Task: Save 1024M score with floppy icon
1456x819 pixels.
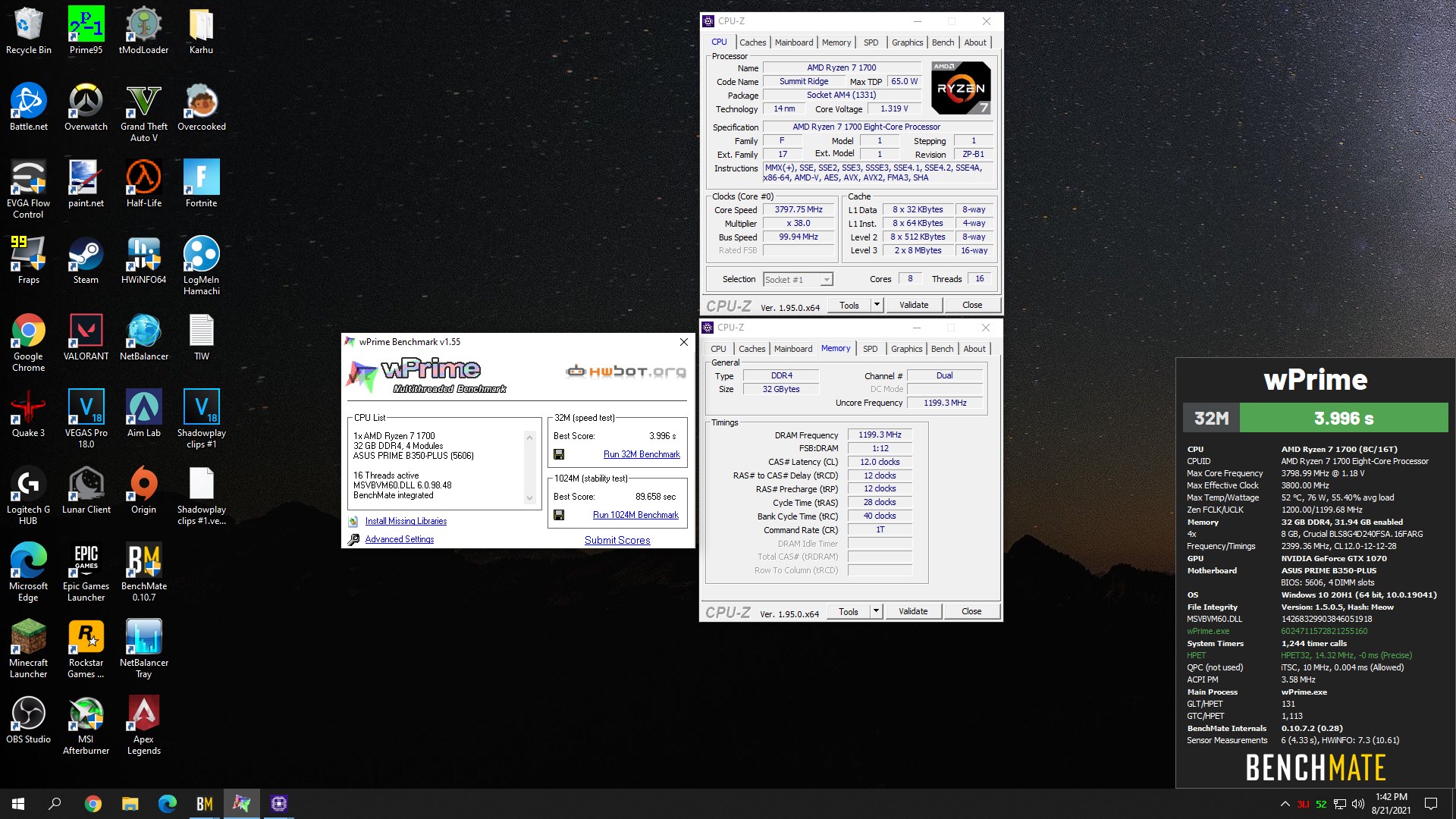Action: (559, 515)
